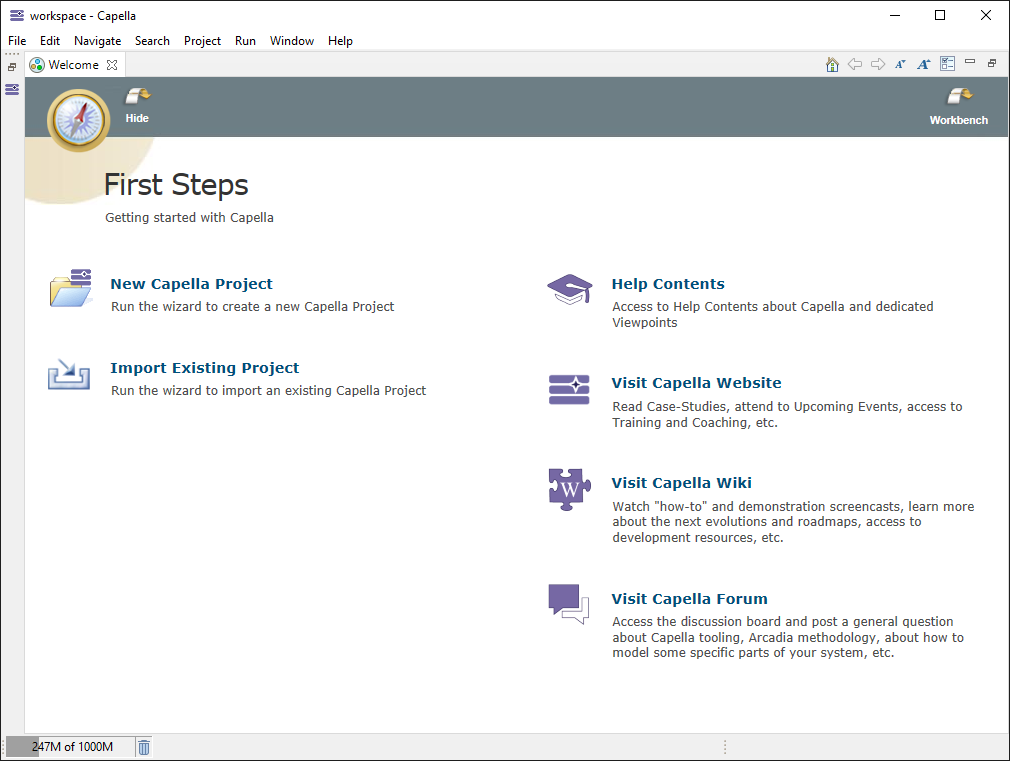Navigate back using the left arrow icon
Screen dimensions: 1010x761
(x=855, y=63)
